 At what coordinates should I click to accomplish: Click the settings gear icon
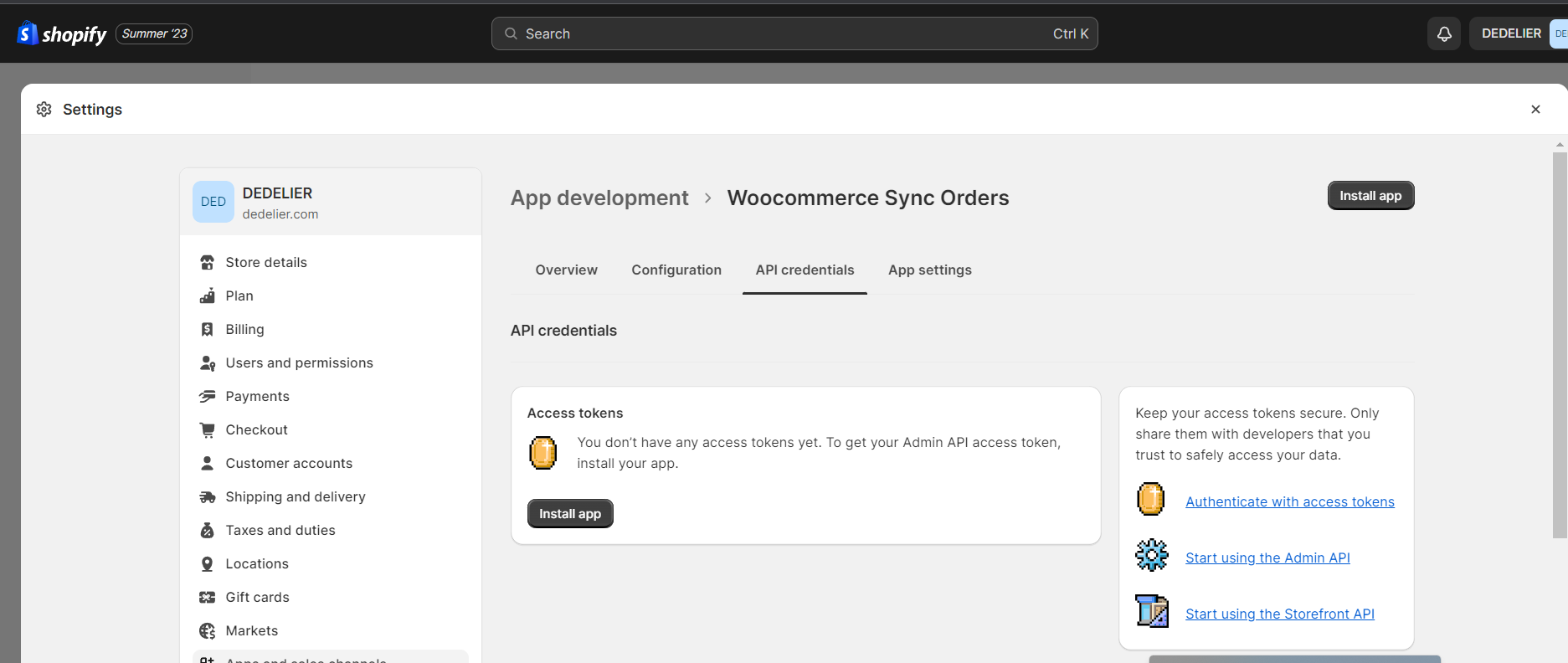point(44,110)
